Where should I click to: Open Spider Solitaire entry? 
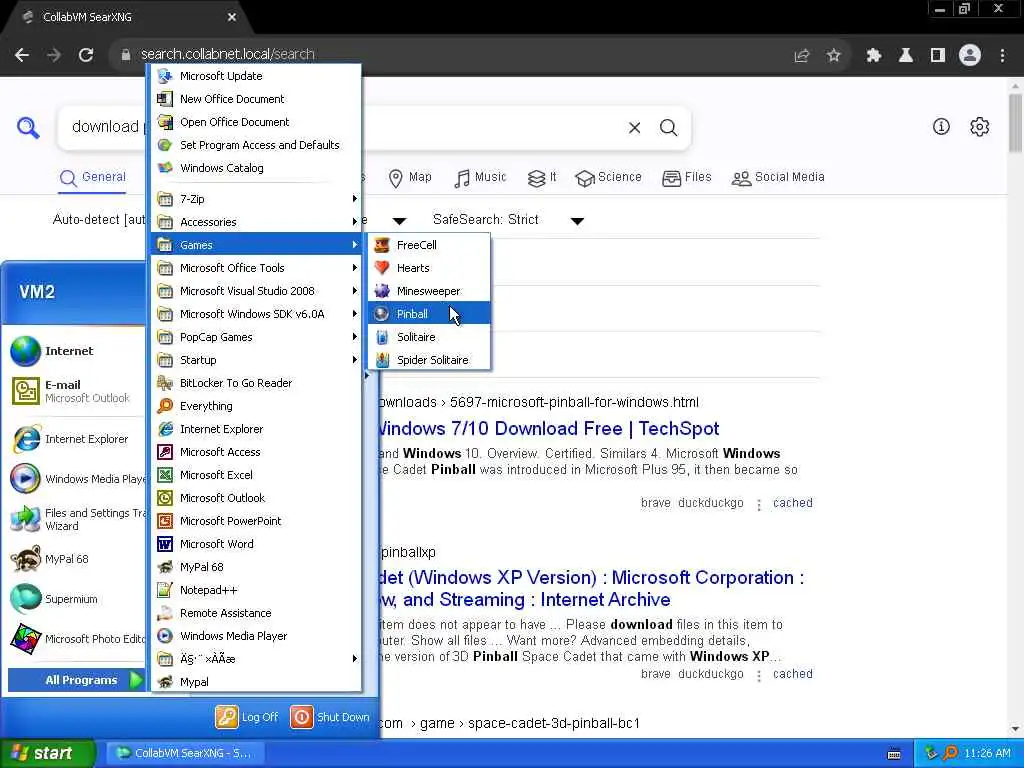[x=429, y=360]
